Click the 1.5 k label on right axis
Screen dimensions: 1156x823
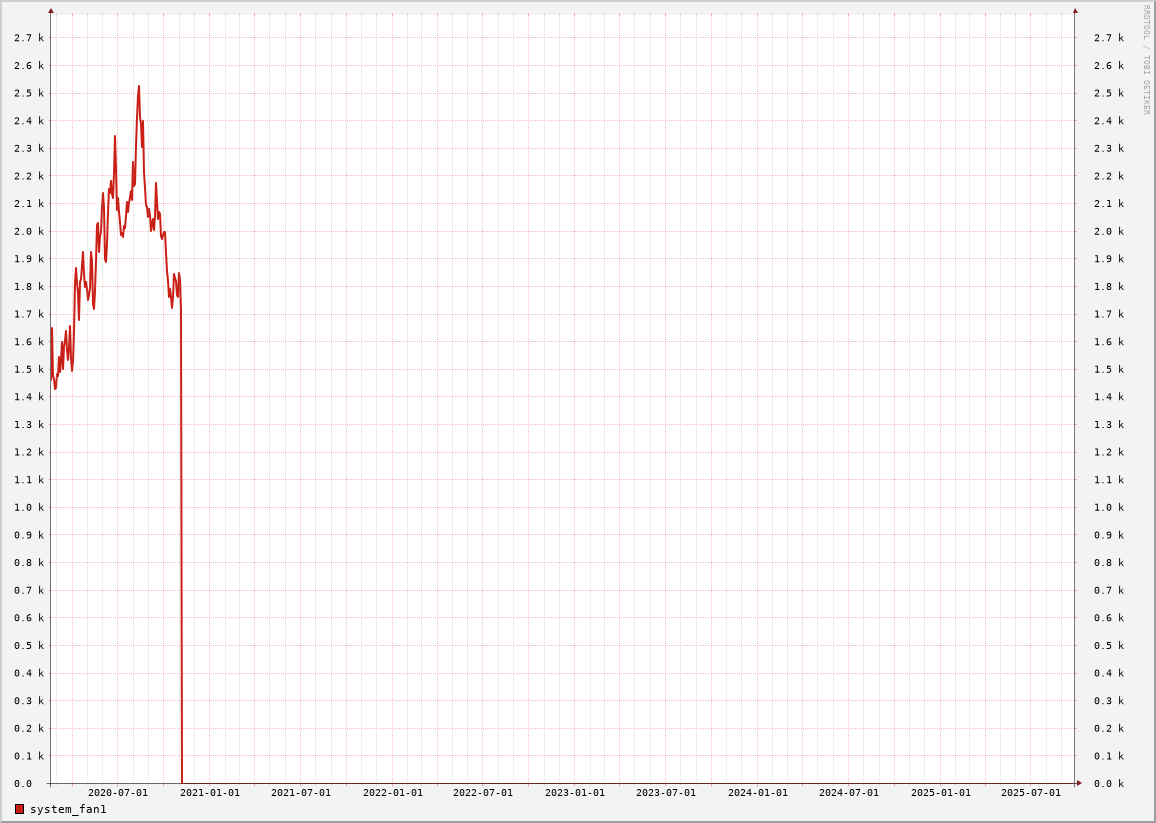pyautogui.click(x=1109, y=369)
